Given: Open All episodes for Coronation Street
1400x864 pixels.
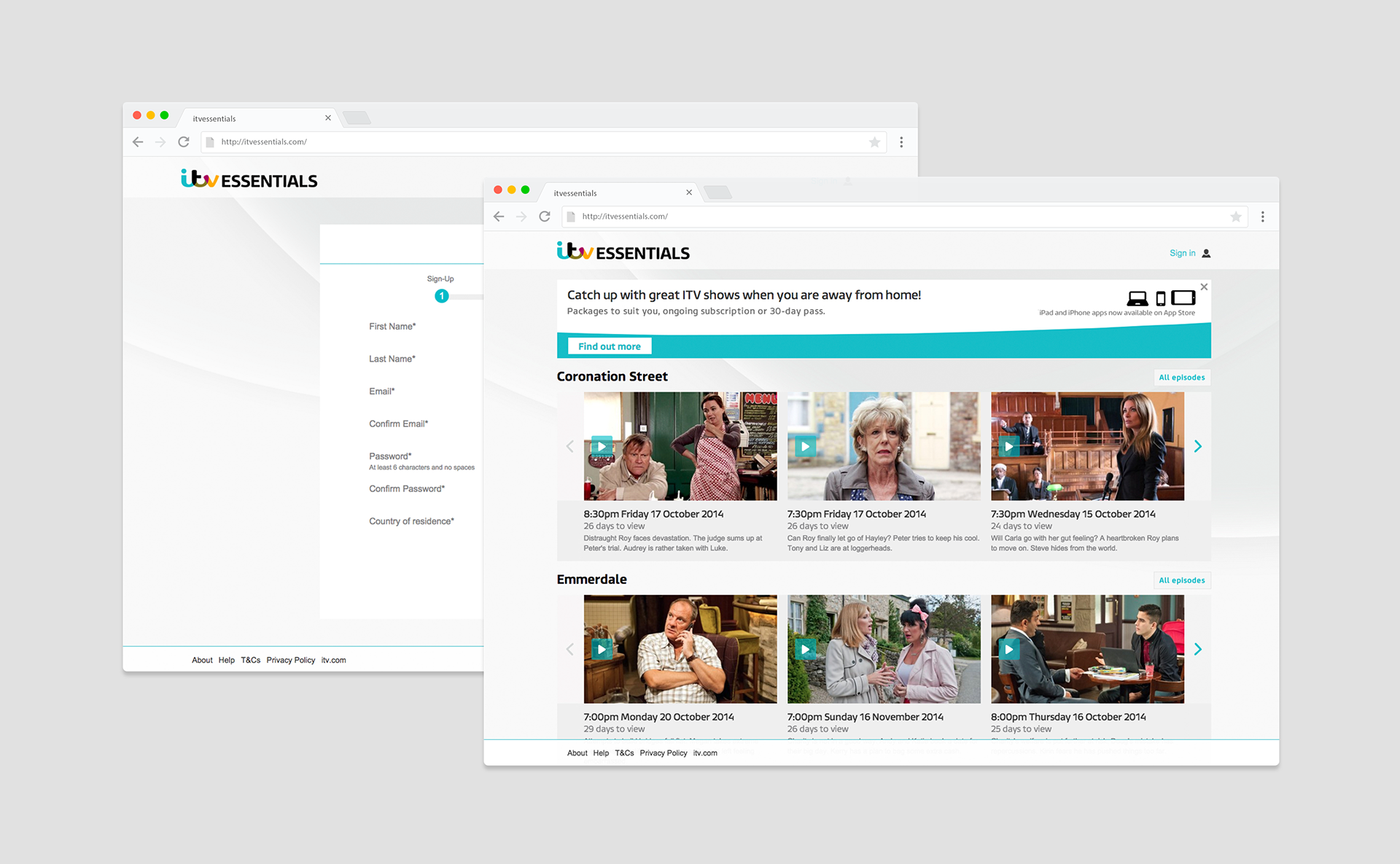Looking at the screenshot, I should click(x=1182, y=377).
